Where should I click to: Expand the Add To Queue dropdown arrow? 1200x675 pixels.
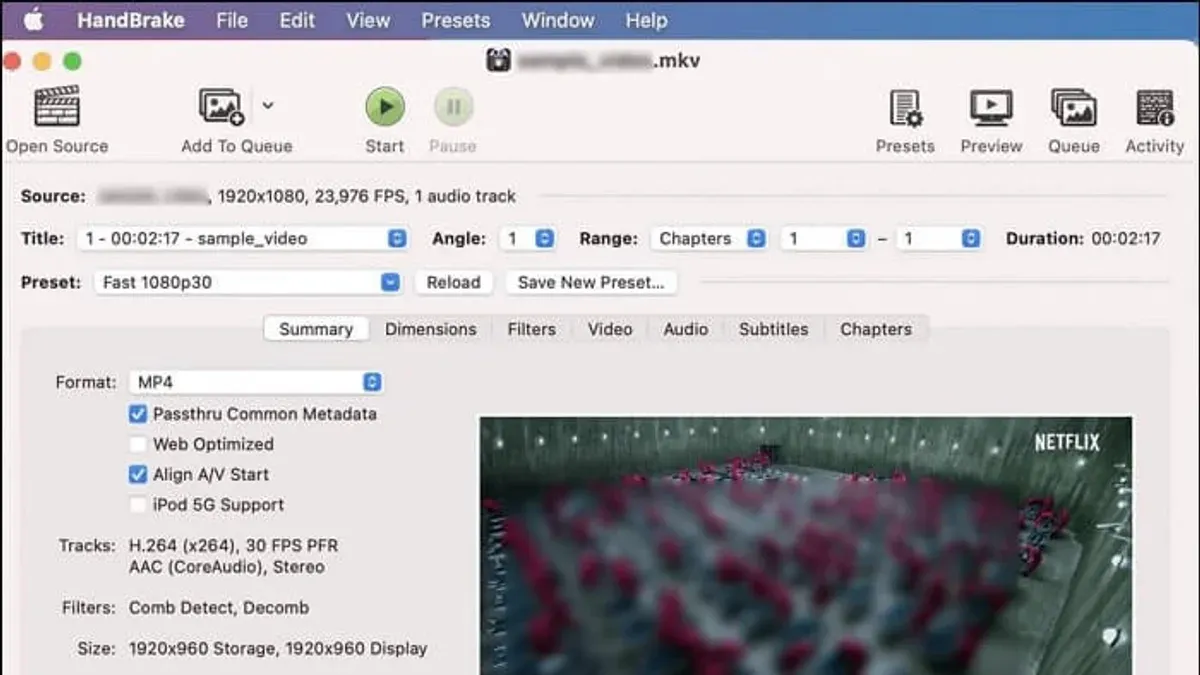[x=268, y=104]
